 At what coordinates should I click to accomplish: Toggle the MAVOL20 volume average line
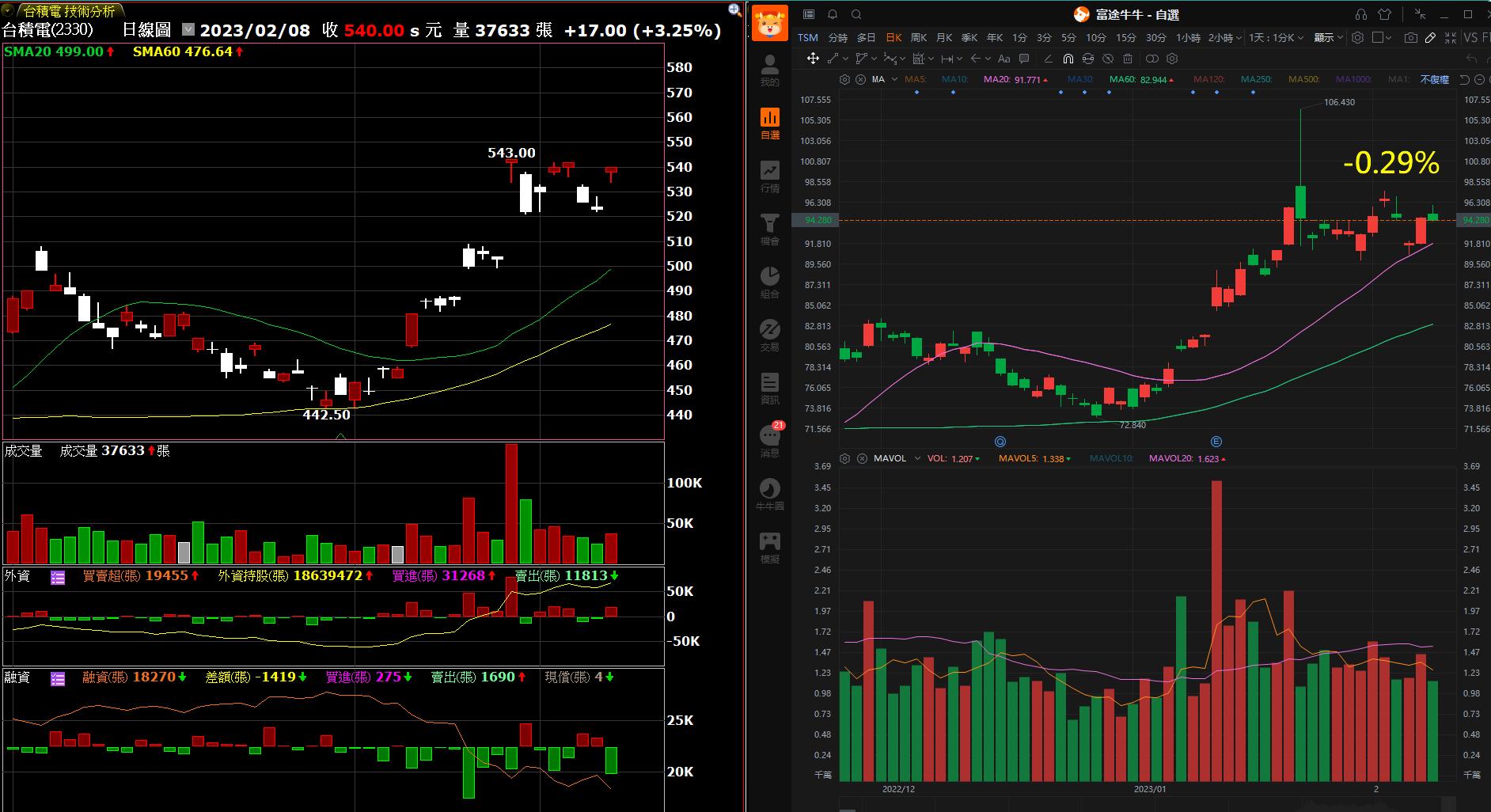pos(1187,459)
